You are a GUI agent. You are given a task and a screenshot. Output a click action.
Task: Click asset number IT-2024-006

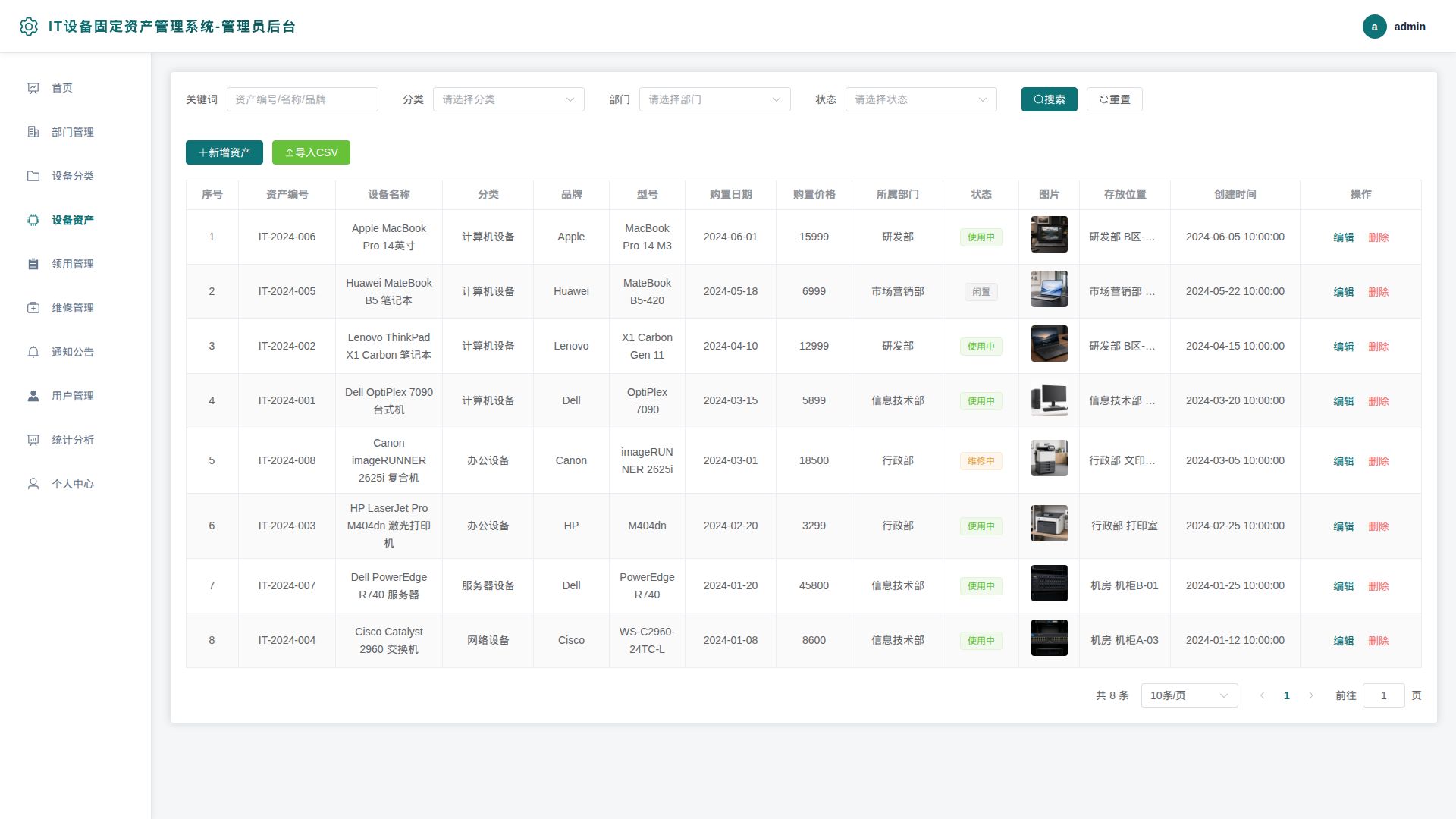(x=287, y=237)
